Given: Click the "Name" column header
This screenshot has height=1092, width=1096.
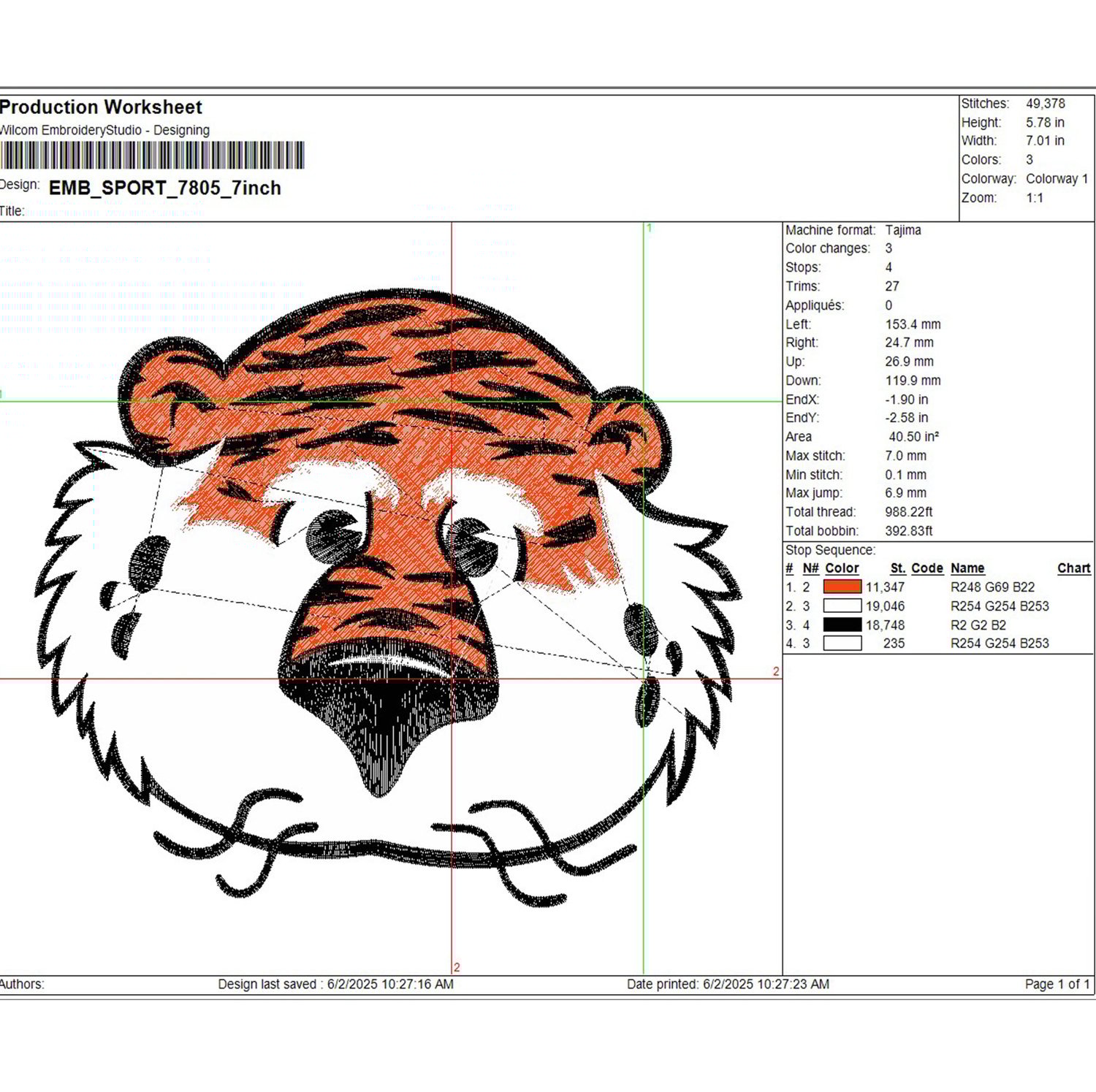Looking at the screenshot, I should coord(967,568).
